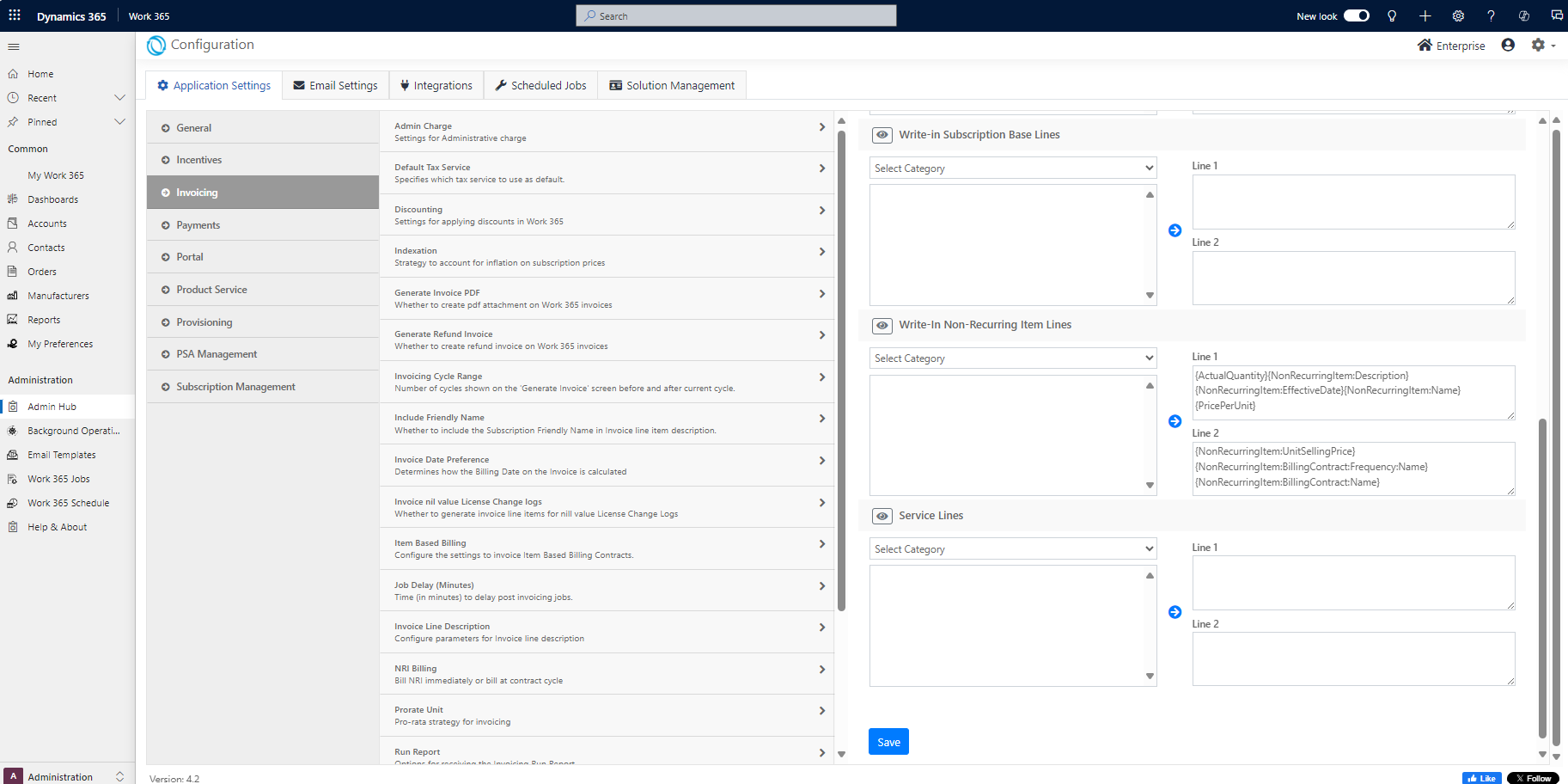Click the Home icon in the sidebar
The height and width of the screenshot is (784, 1568).
coord(13,74)
